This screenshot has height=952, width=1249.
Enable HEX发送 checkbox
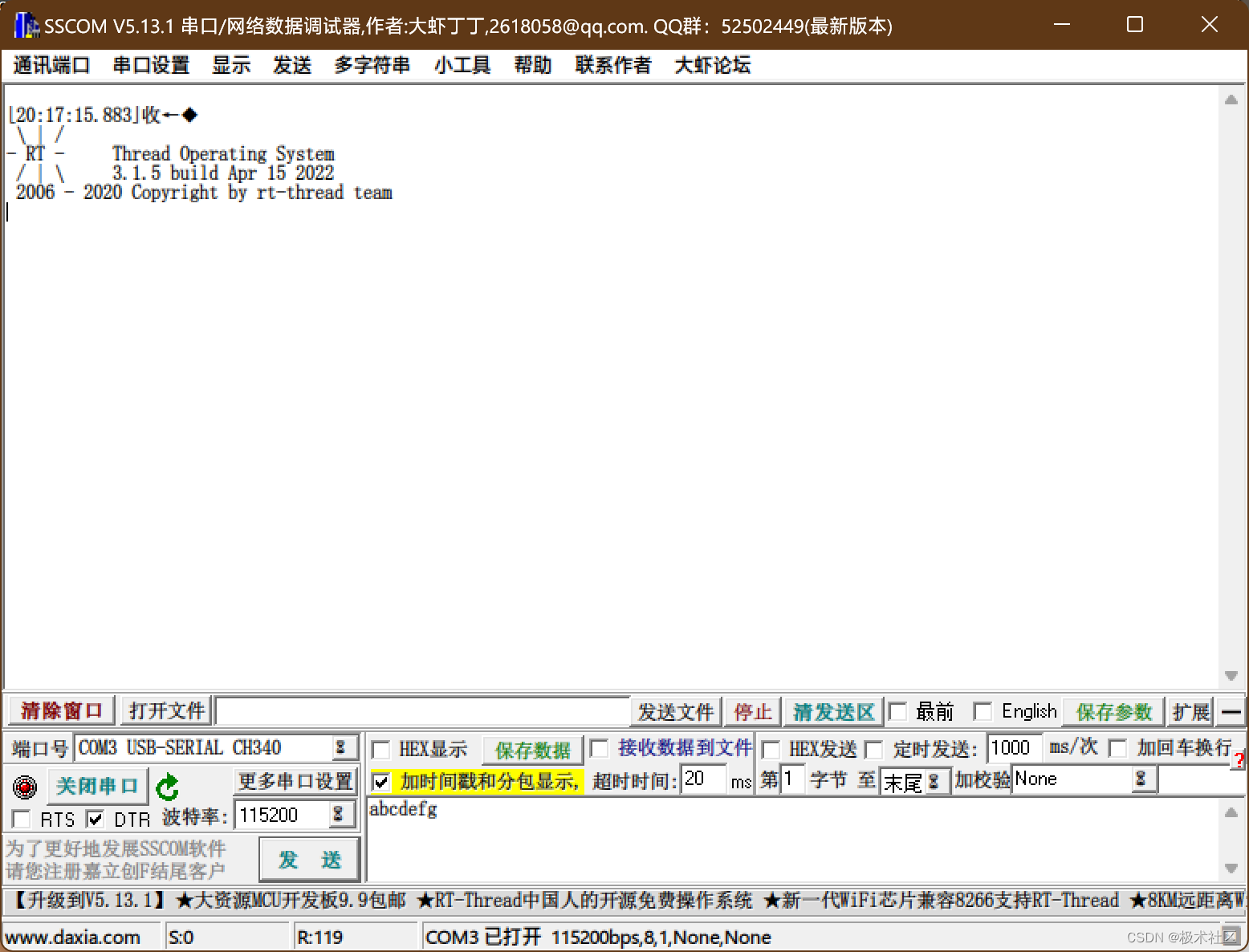(771, 750)
